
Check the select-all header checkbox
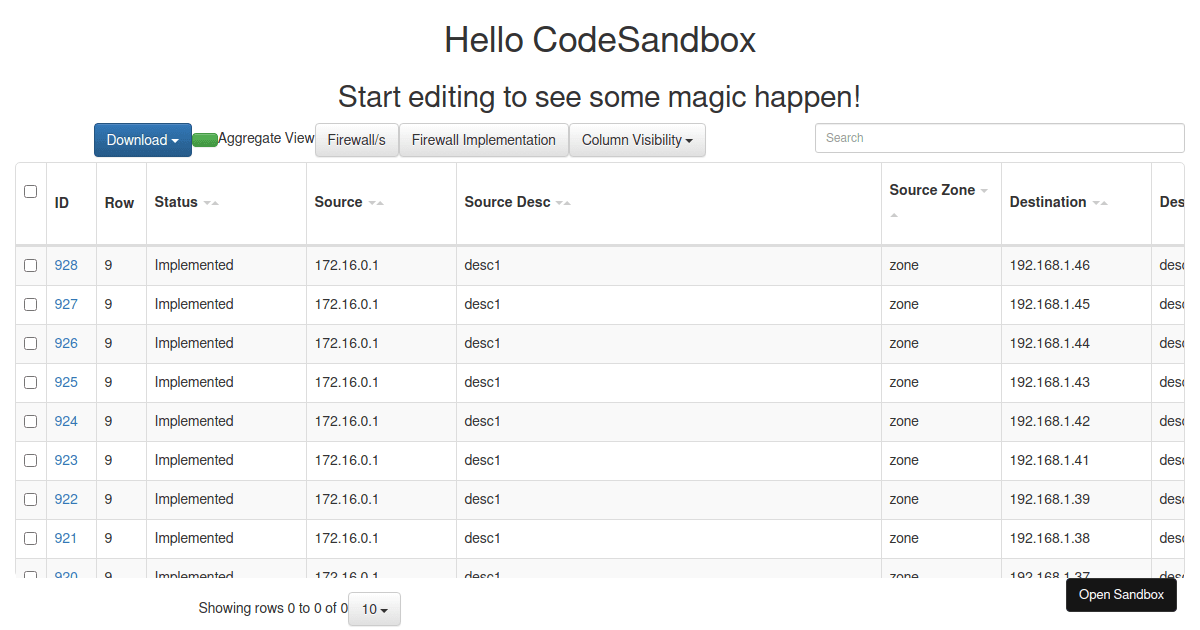tap(30, 191)
